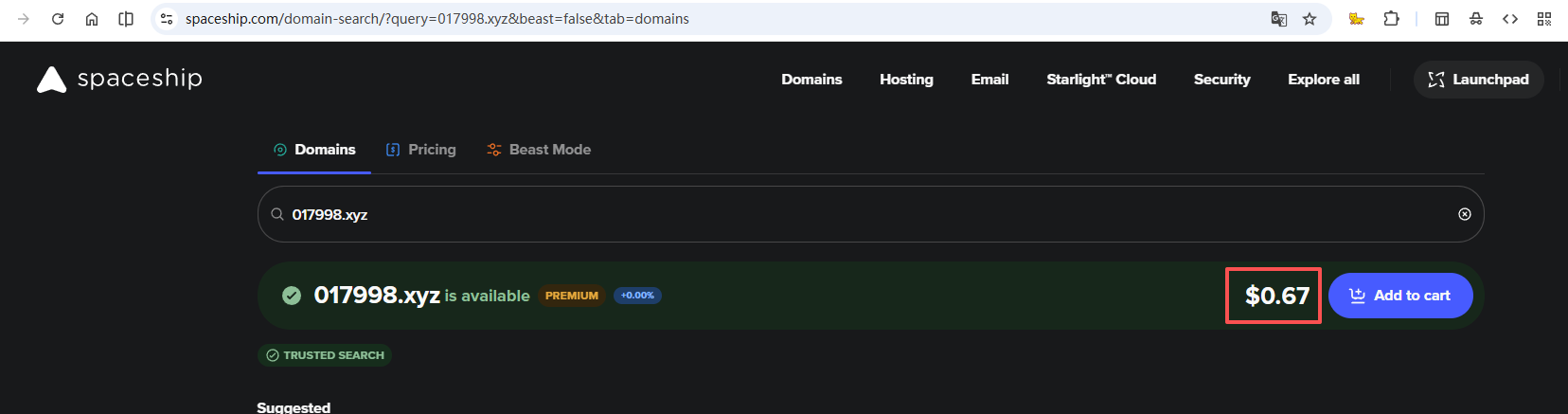1568x414 pixels.
Task: Open Starlight Cloud nav menu
Action: coord(1101,80)
